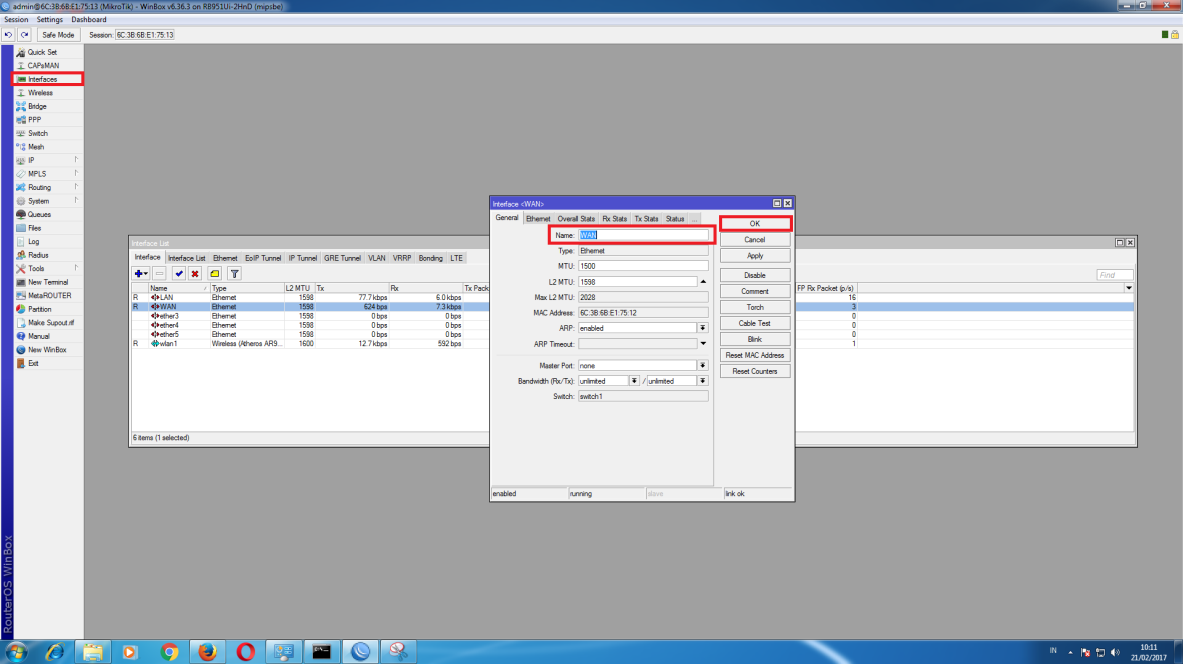Screen dimensions: 1183x664
Task: Open the Dashboard menu
Action: click(89, 20)
